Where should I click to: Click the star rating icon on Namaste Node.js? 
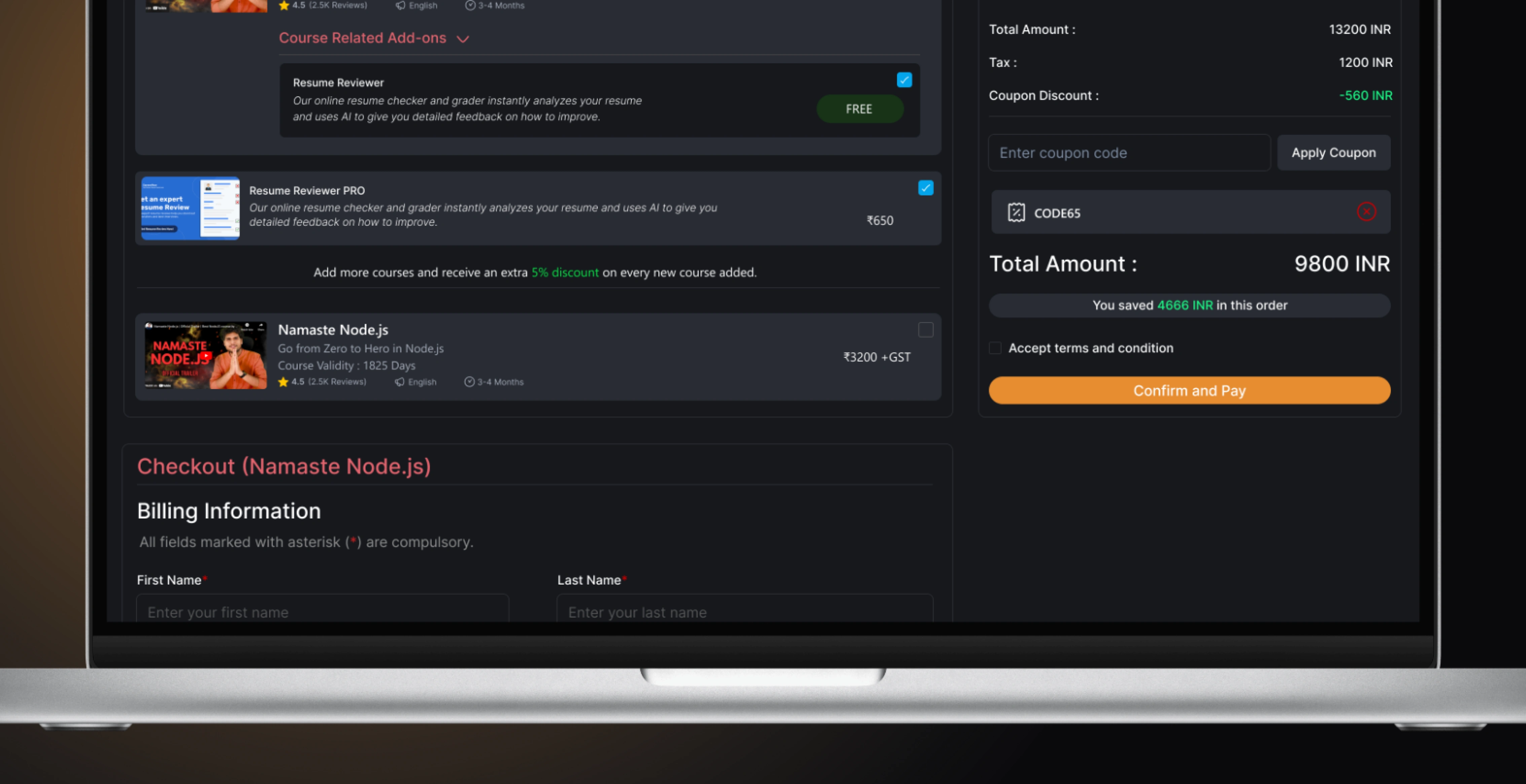[x=283, y=382]
